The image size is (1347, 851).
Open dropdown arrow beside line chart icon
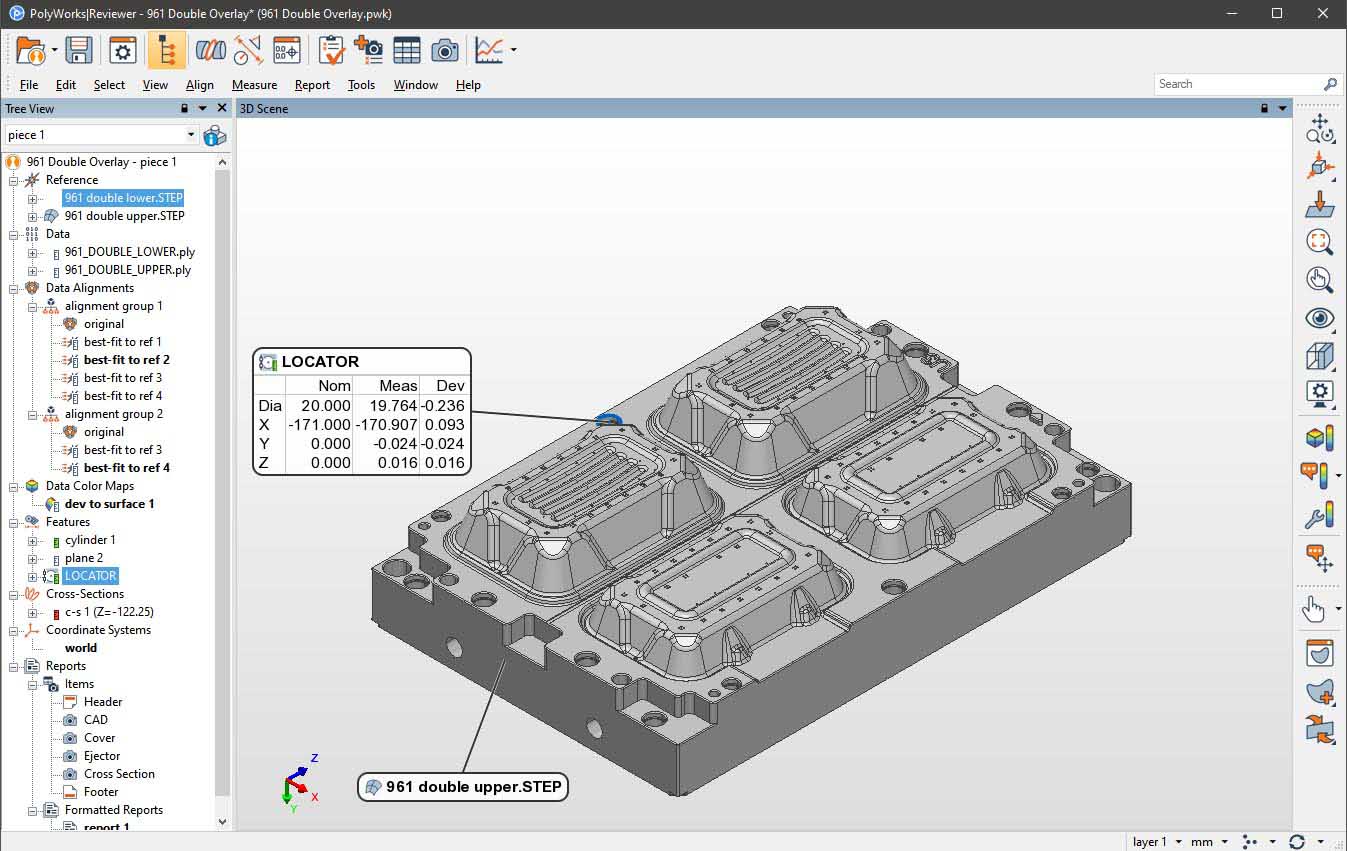pos(513,50)
